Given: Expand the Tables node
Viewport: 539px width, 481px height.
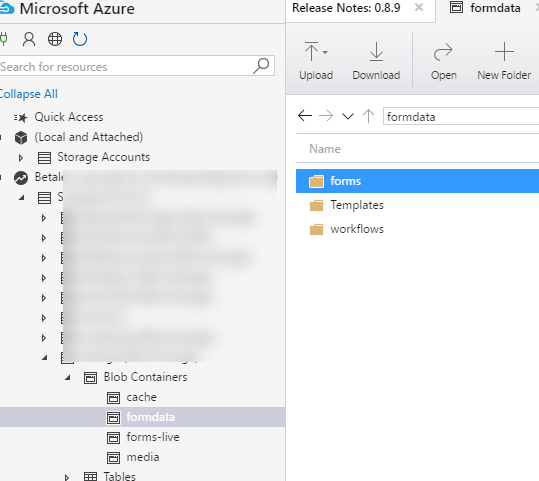Looking at the screenshot, I should pyautogui.click(x=67, y=477).
